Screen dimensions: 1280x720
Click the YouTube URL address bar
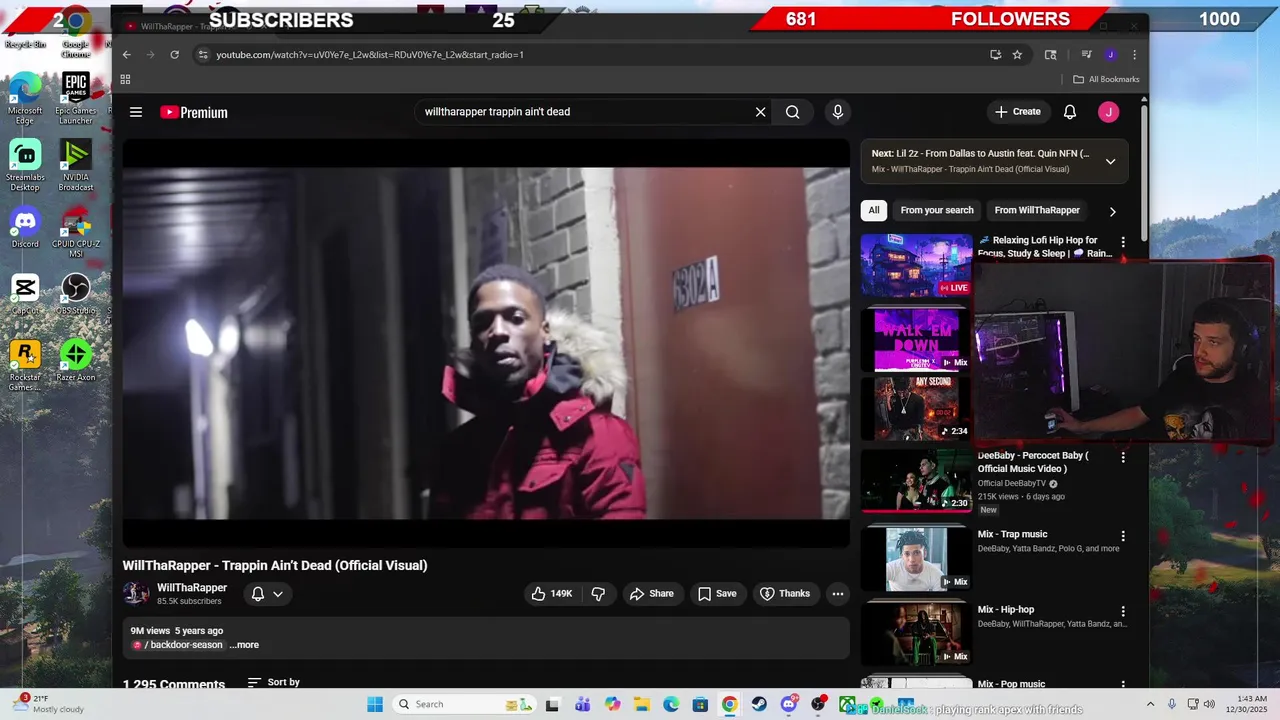(590, 55)
